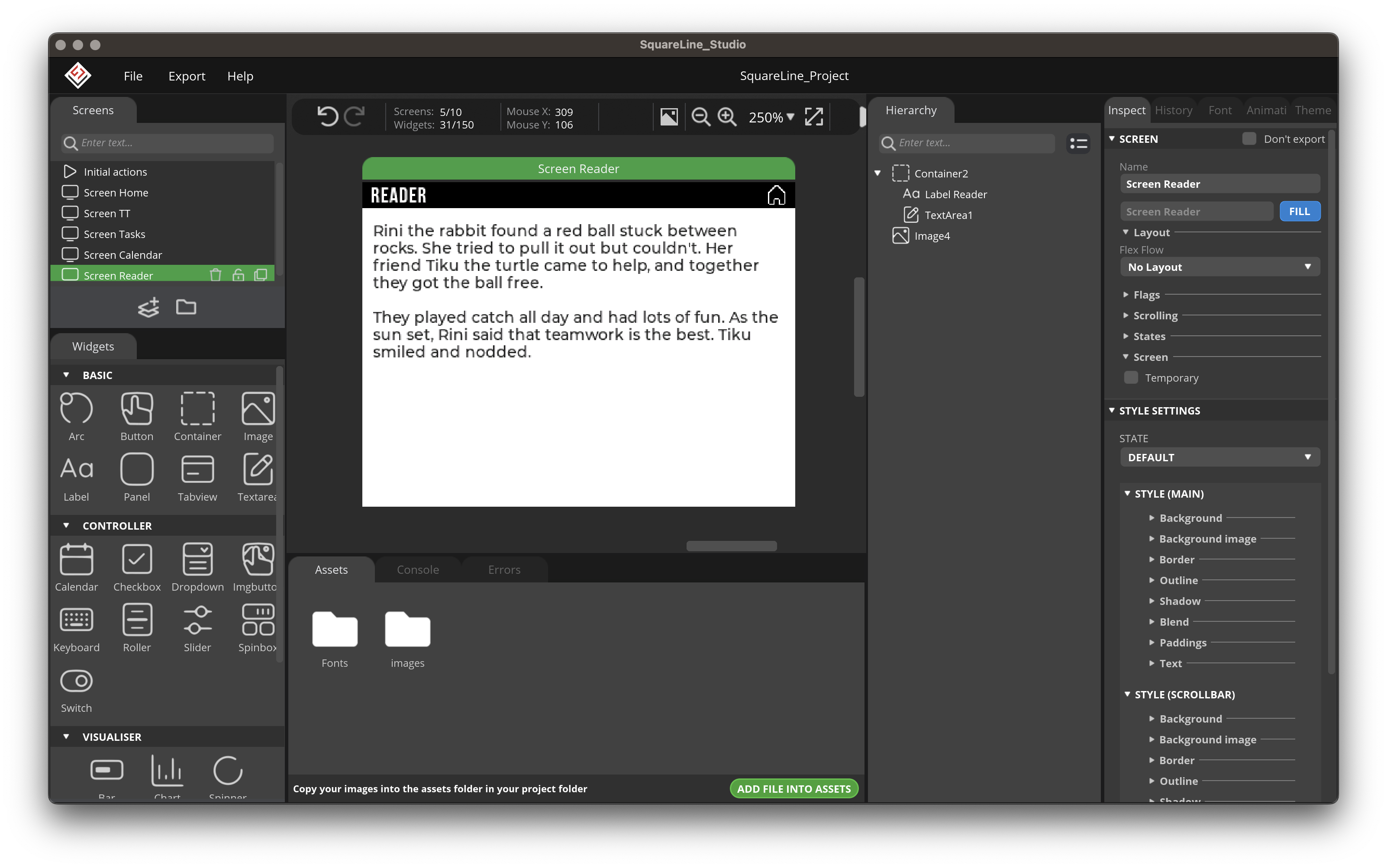
Task: Select the Dropdown widget
Action: [197, 567]
